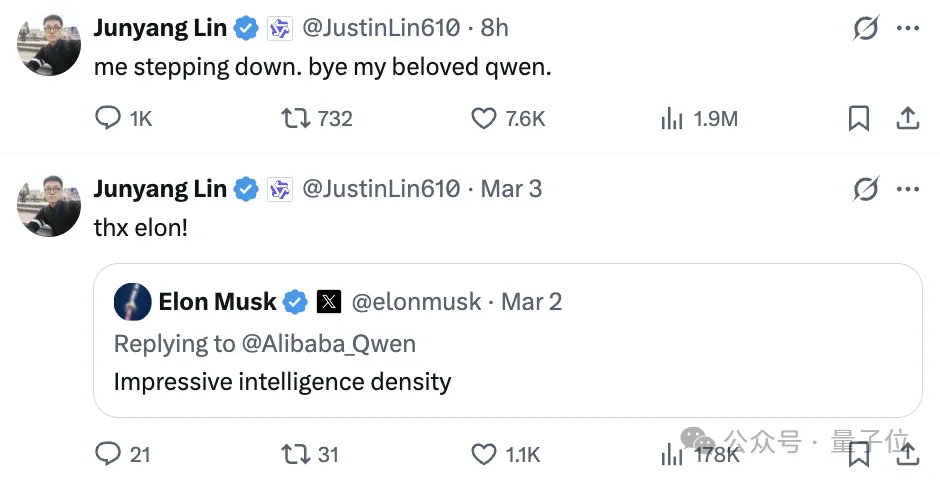Open Elon Musk's quoted tweet card
The width and height of the screenshot is (940, 480).
point(507,380)
